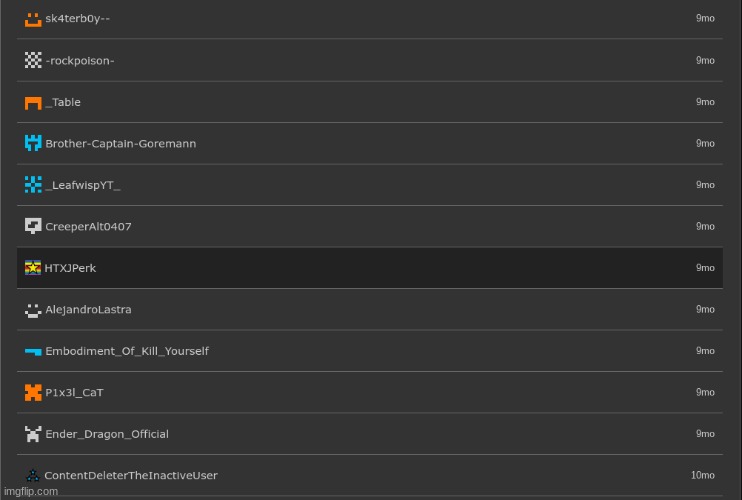Click AlejandroLastra smiley face avatar
The image size is (742, 500).
click(x=33, y=309)
